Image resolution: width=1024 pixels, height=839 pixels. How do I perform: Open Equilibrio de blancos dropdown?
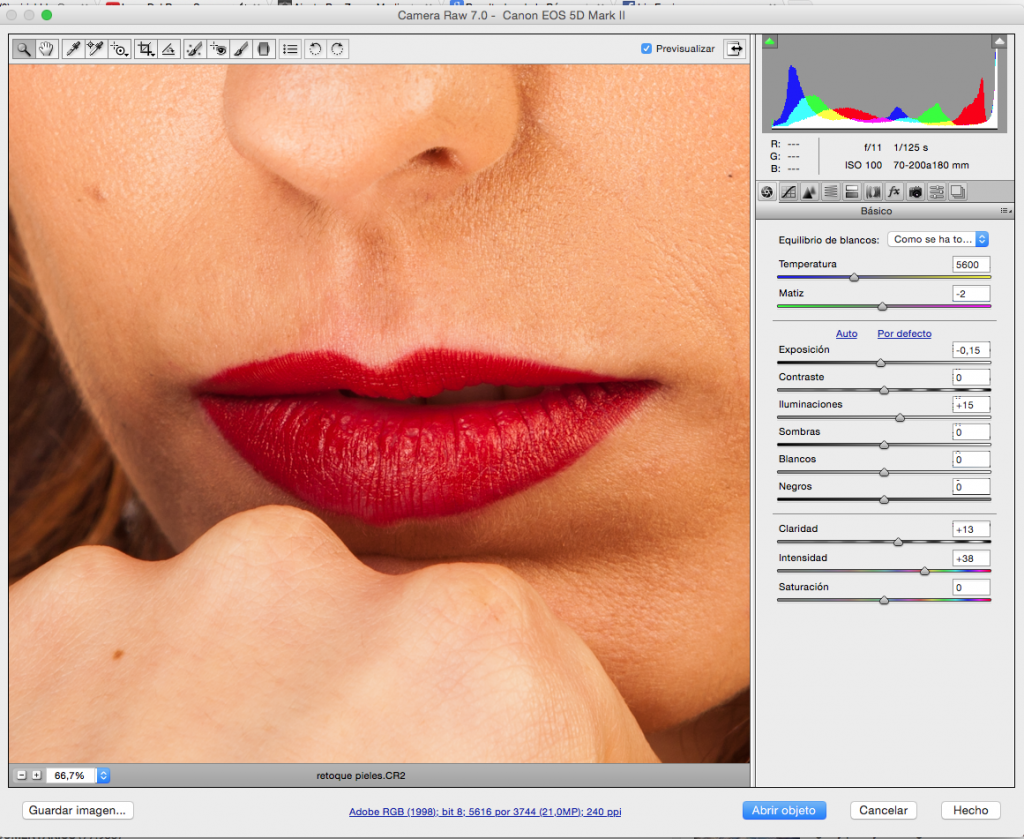[x=938, y=240]
